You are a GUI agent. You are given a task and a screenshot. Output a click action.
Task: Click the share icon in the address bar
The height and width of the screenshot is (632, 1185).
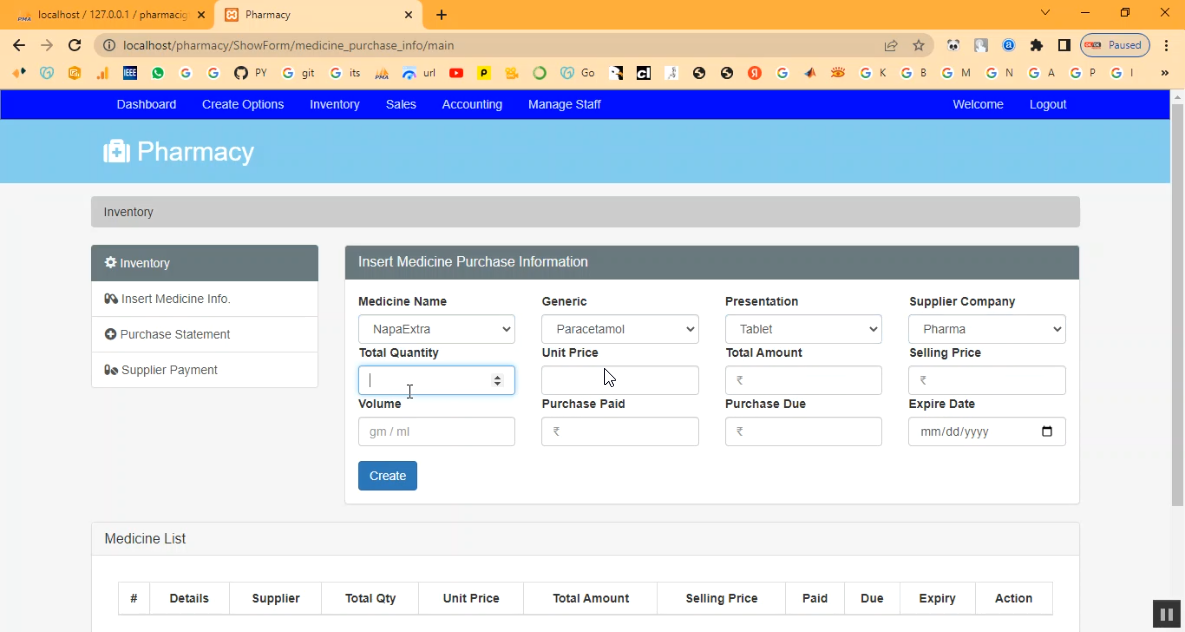[x=890, y=45]
